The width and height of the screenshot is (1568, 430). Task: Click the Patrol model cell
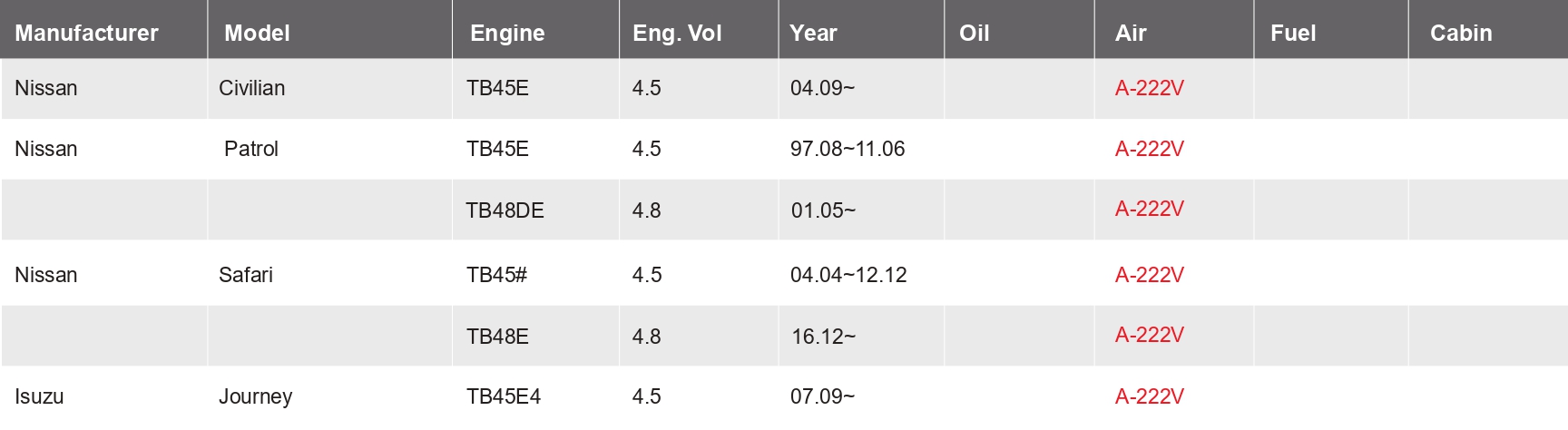(251, 149)
